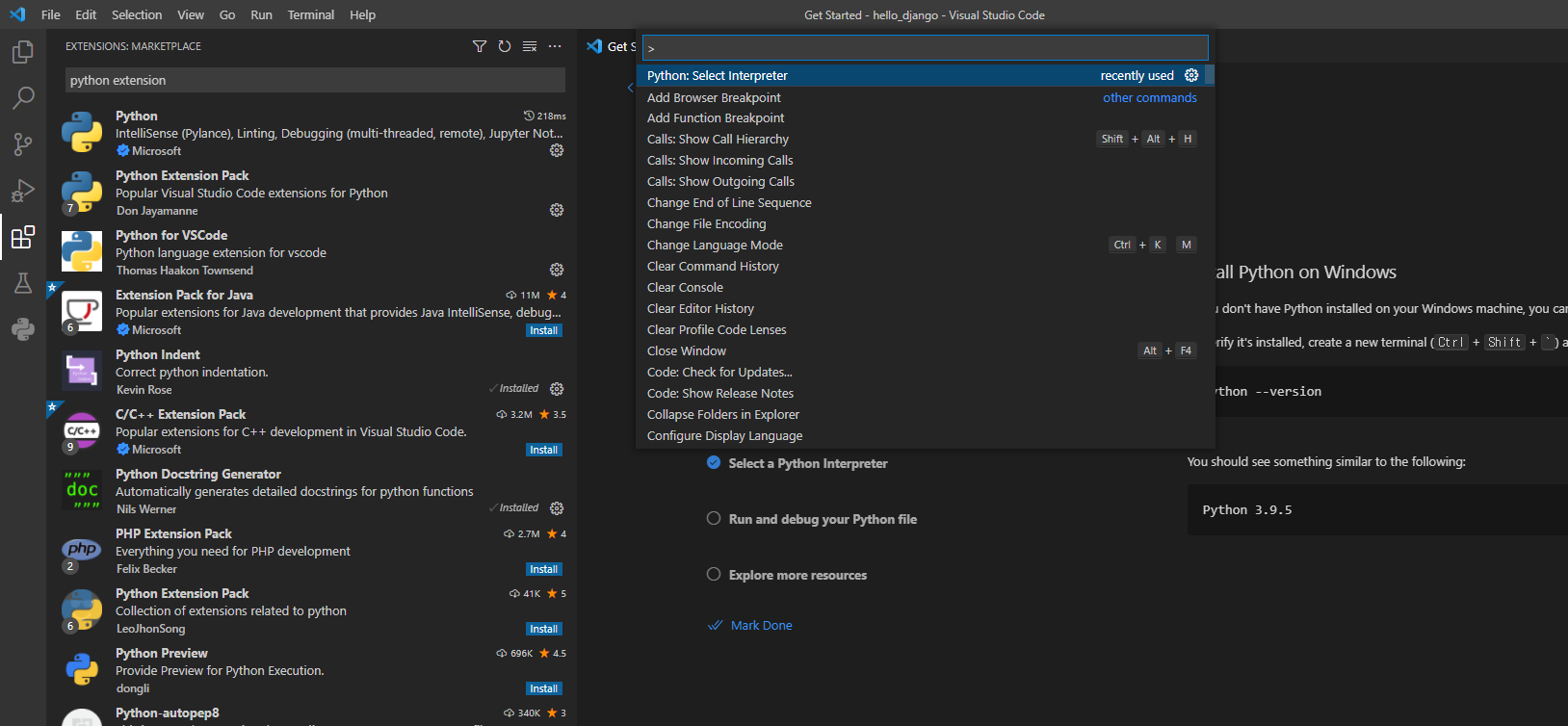The width and height of the screenshot is (1568, 726).
Task: Open the Terminal menu
Action: (311, 14)
